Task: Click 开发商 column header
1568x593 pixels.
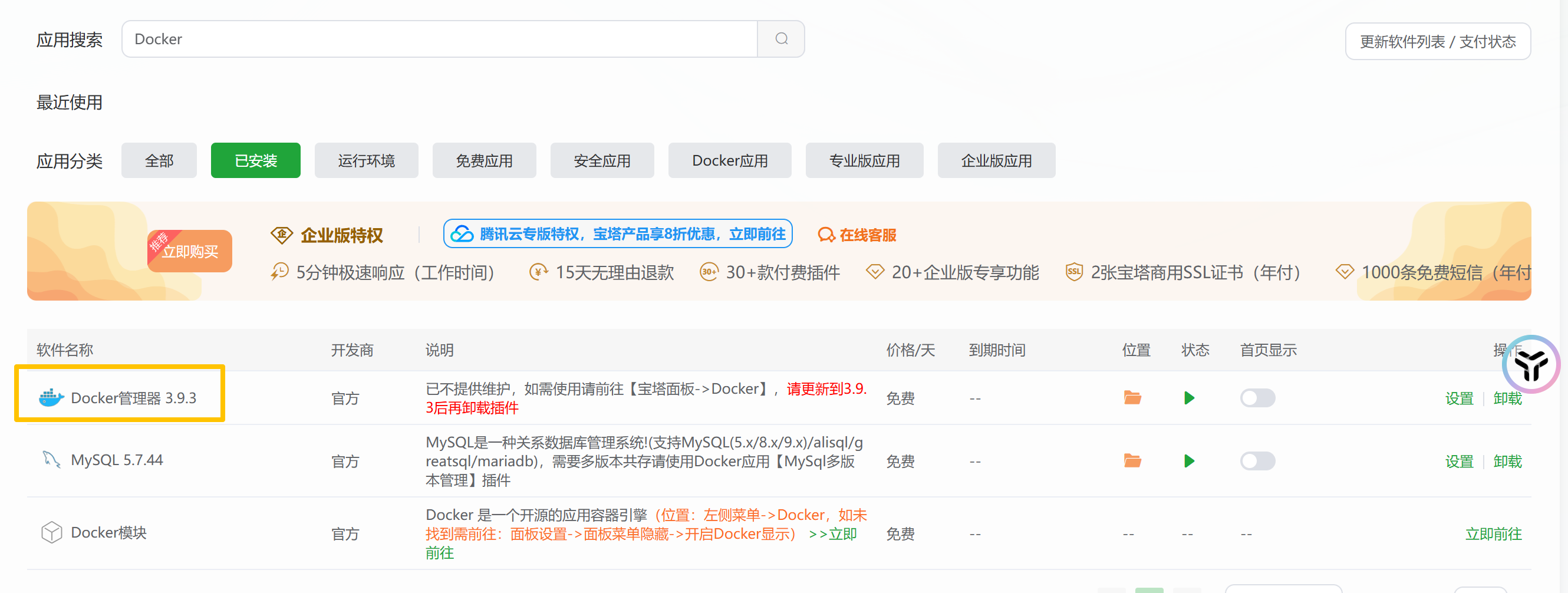Action: [352, 350]
